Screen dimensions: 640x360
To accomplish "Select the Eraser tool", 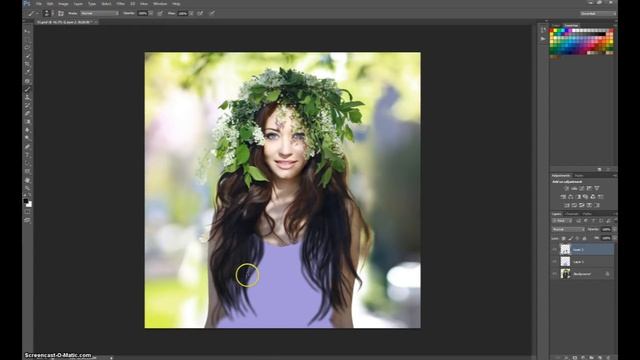I will [x=27, y=113].
